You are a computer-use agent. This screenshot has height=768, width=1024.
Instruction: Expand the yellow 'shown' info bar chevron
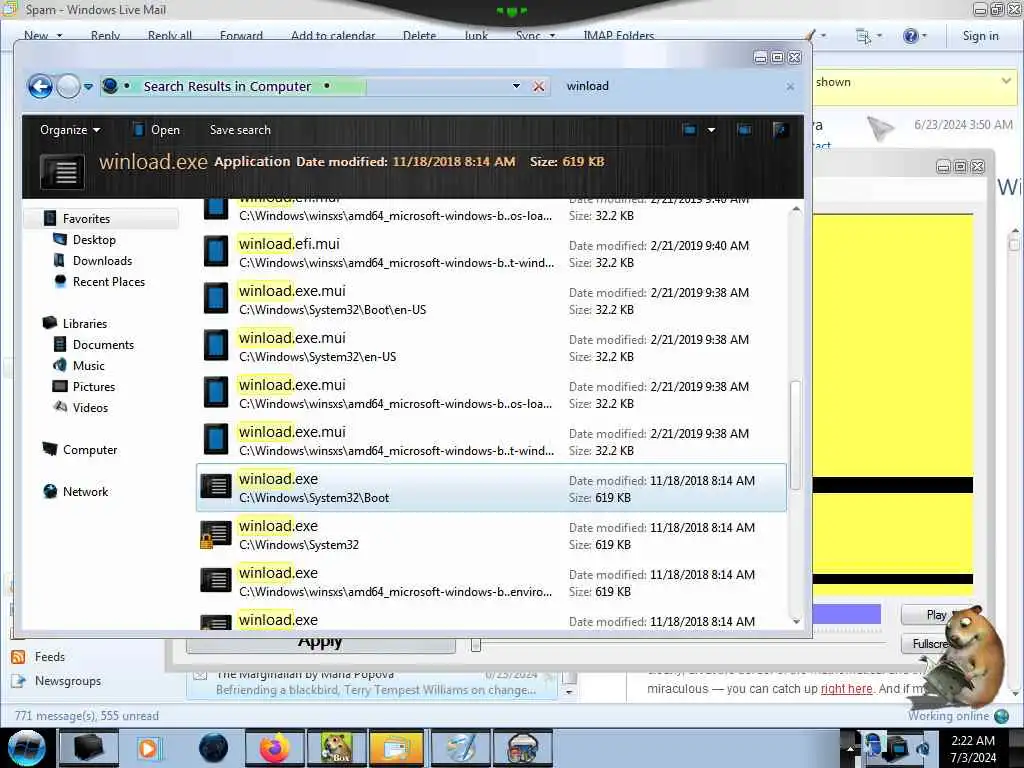point(1006,82)
